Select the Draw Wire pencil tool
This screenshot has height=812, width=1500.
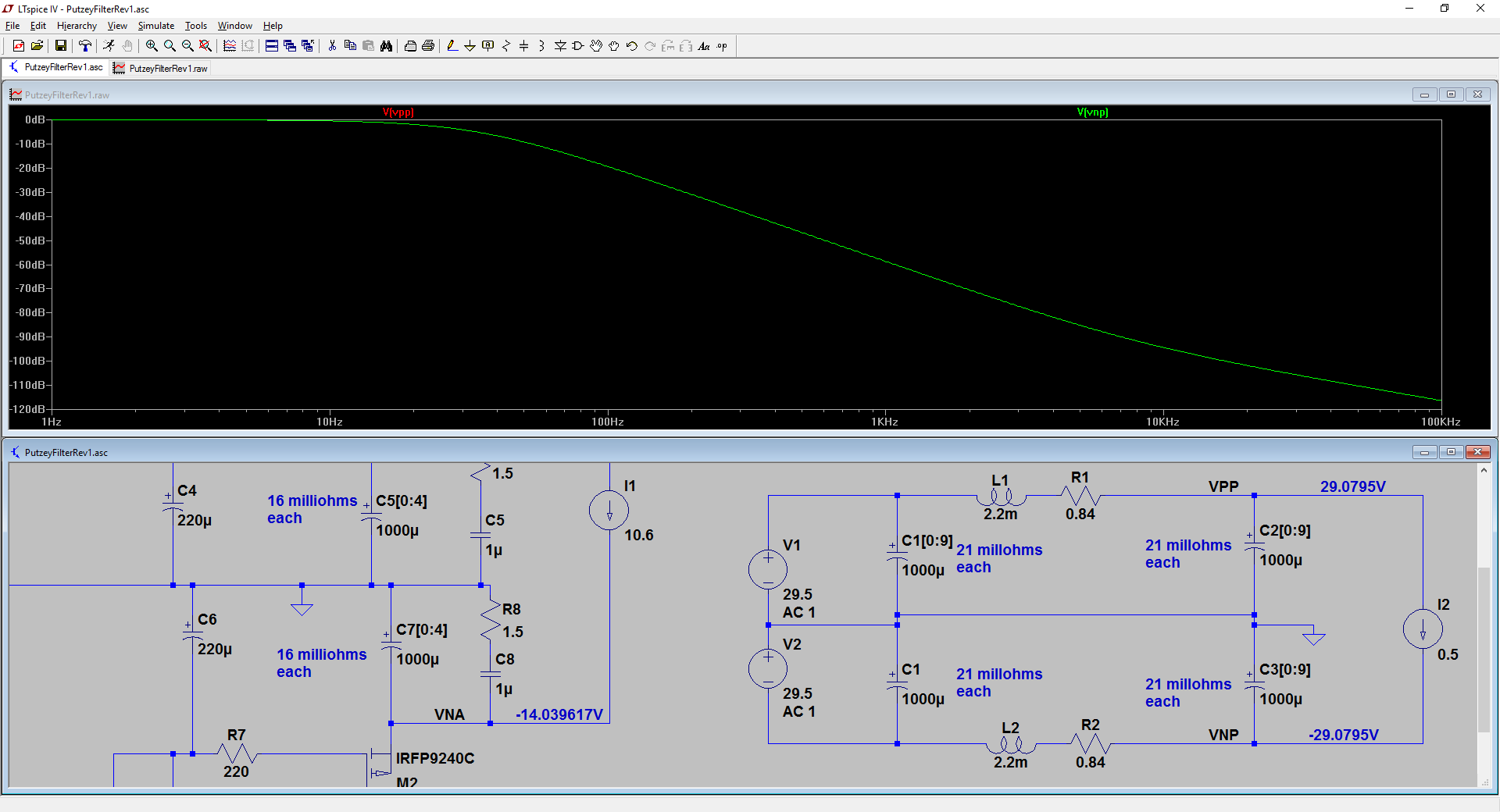tap(452, 46)
